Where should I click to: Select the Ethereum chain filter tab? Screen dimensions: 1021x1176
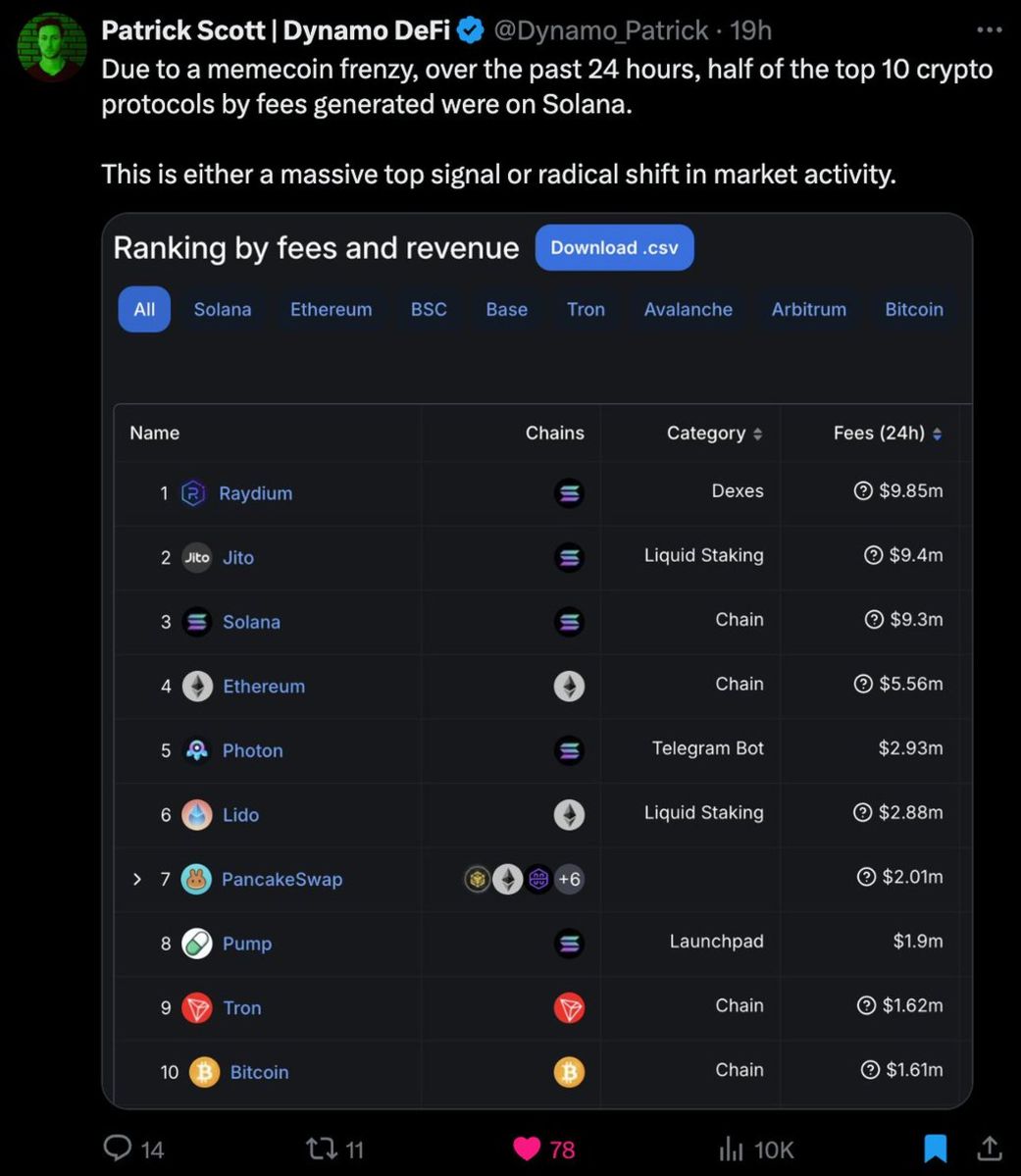(x=331, y=309)
